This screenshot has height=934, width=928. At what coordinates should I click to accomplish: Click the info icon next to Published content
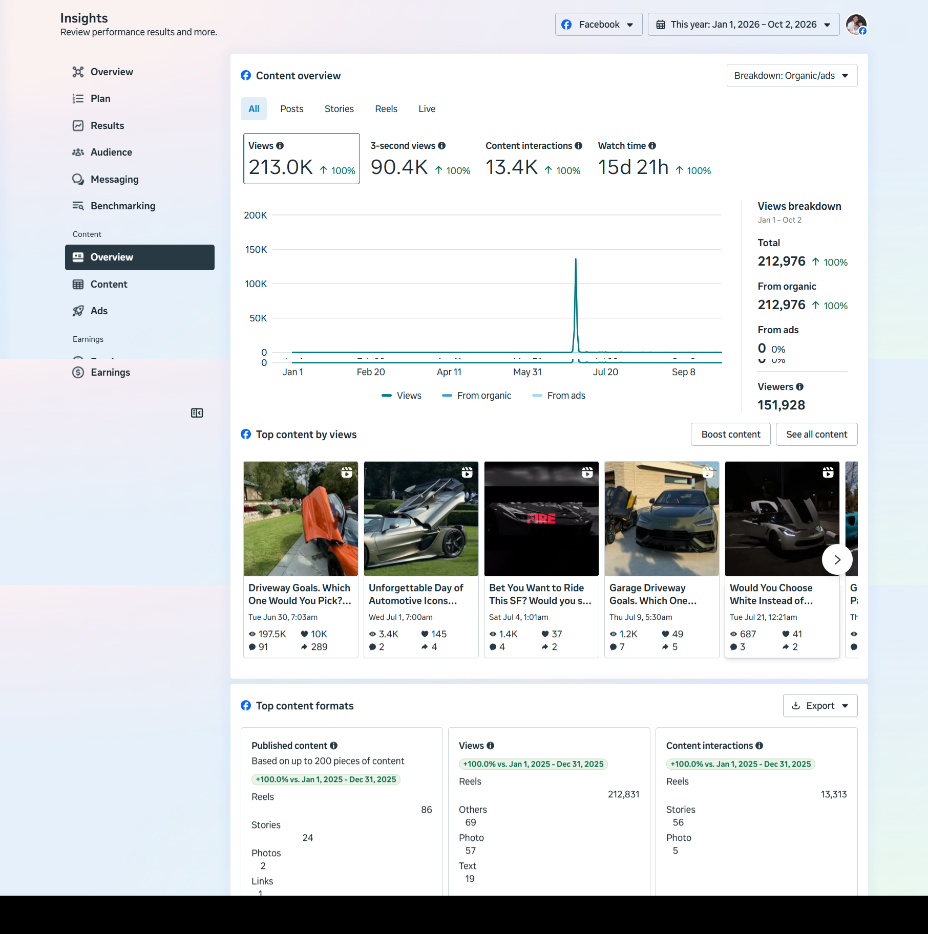[334, 746]
